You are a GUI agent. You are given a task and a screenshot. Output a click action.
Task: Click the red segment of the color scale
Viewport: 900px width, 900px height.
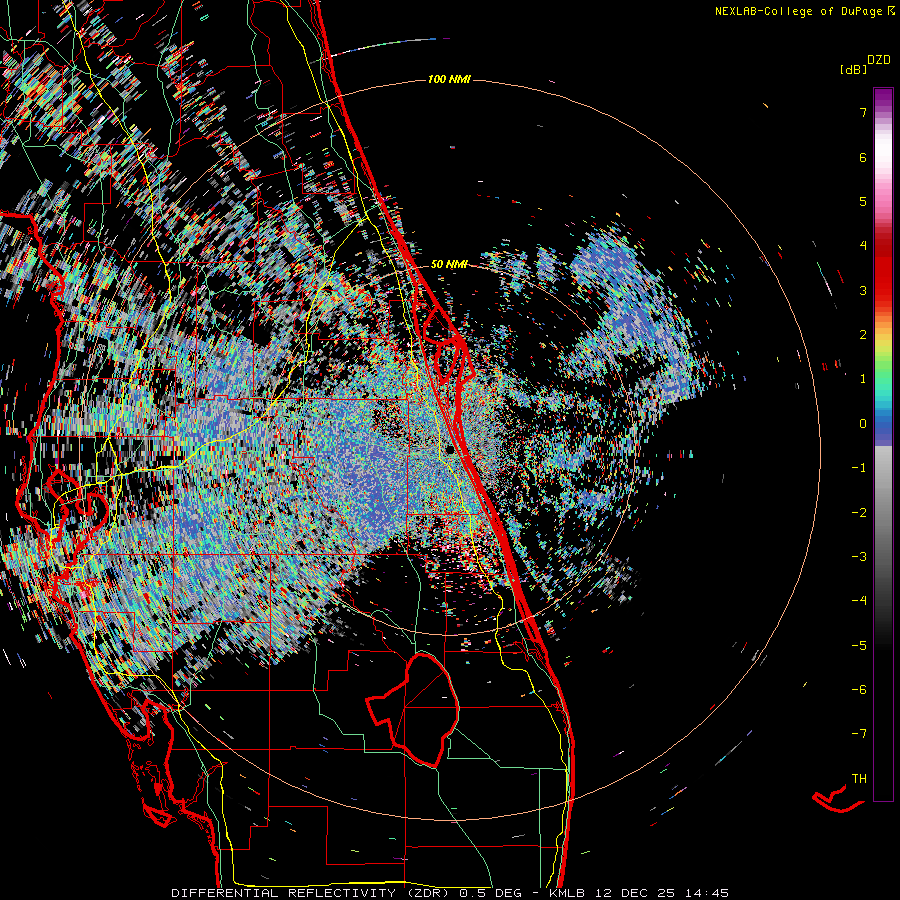[x=883, y=270]
